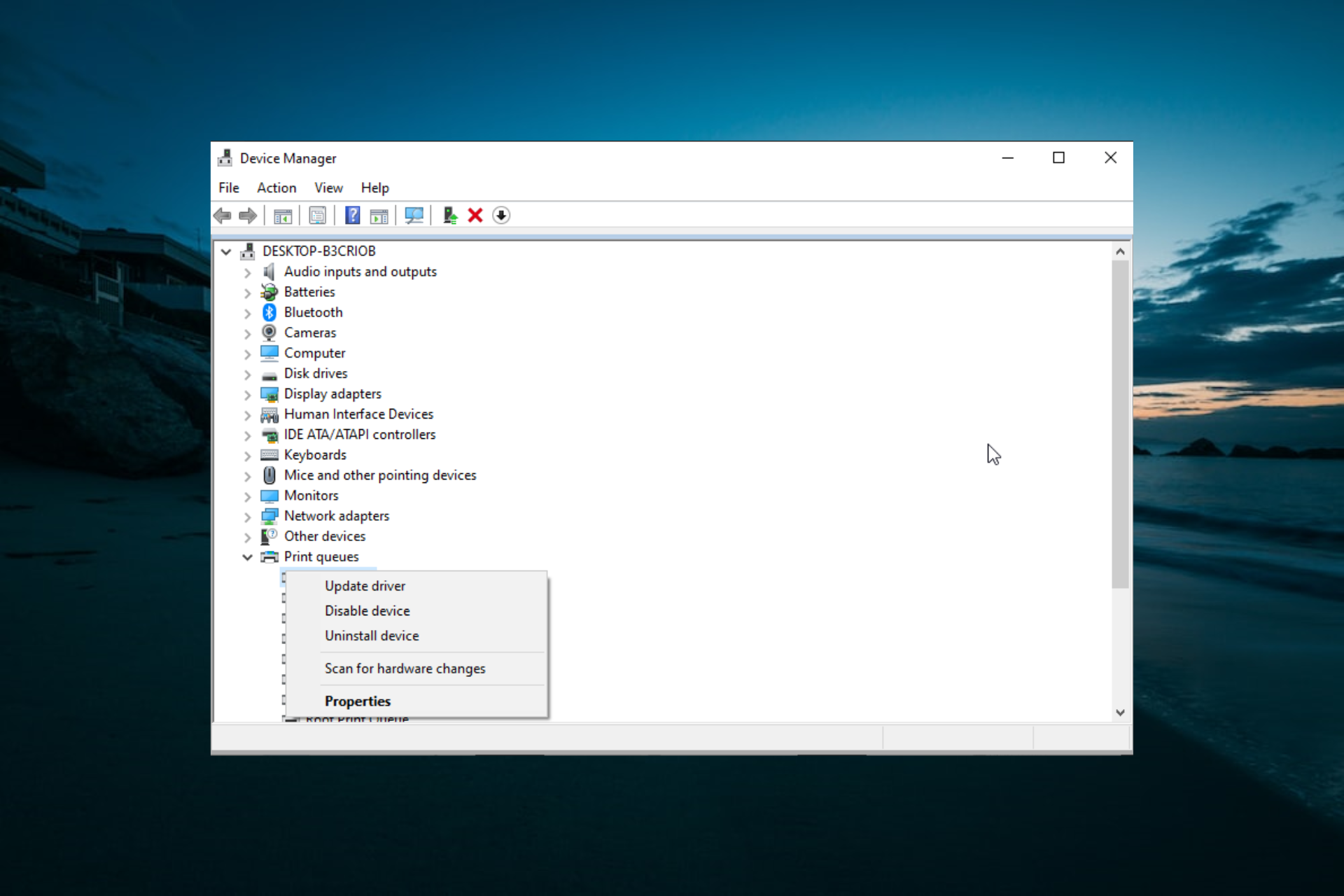Expand the Computer category
The height and width of the screenshot is (896, 1344).
coord(247,353)
